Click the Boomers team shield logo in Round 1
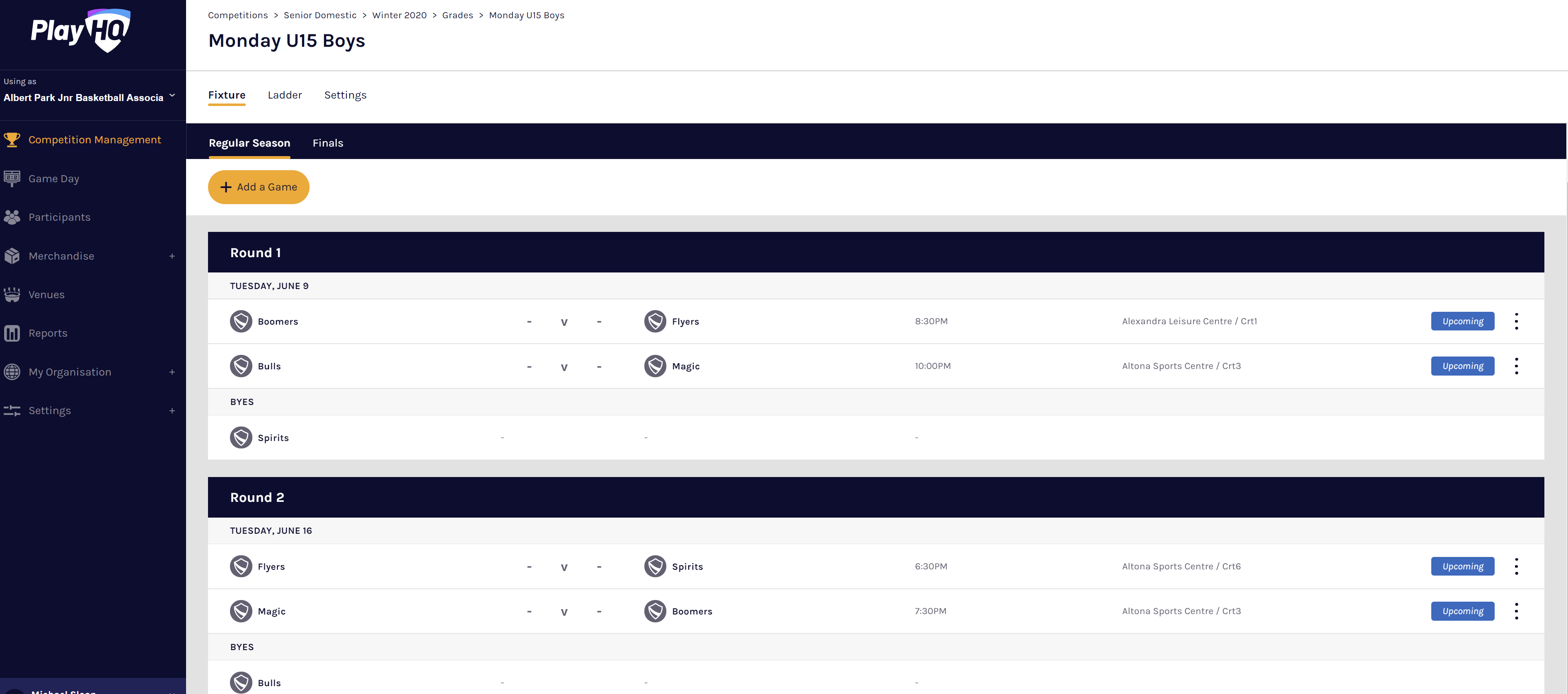Viewport: 1568px width, 694px height. pyautogui.click(x=241, y=321)
